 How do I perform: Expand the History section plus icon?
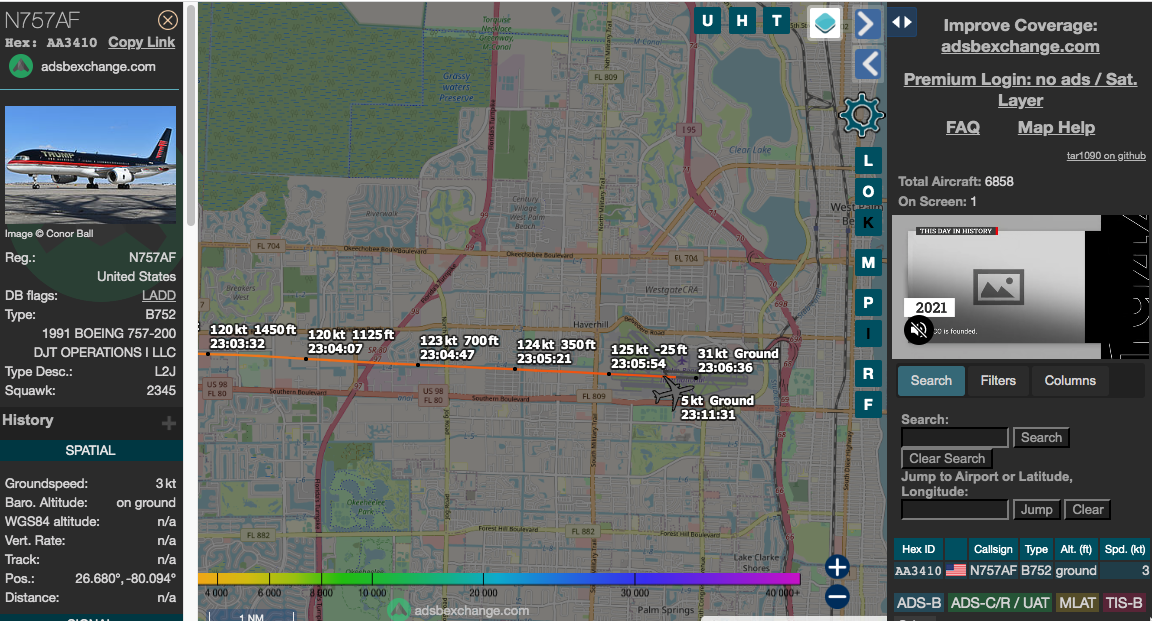[x=169, y=423]
